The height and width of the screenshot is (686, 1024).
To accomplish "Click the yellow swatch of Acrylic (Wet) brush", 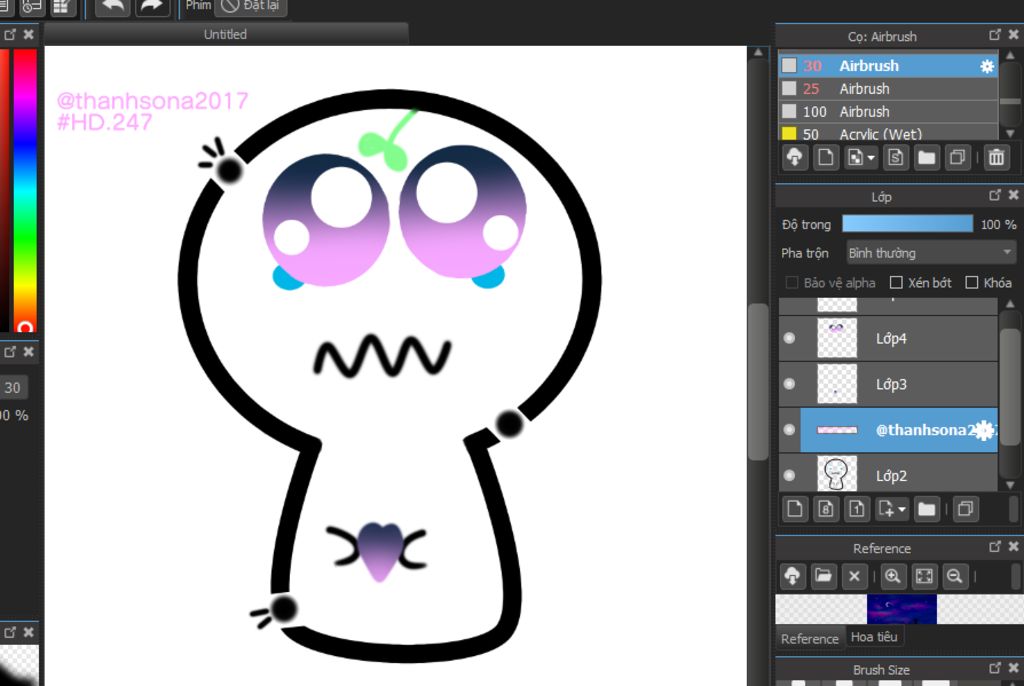I will tap(789, 134).
